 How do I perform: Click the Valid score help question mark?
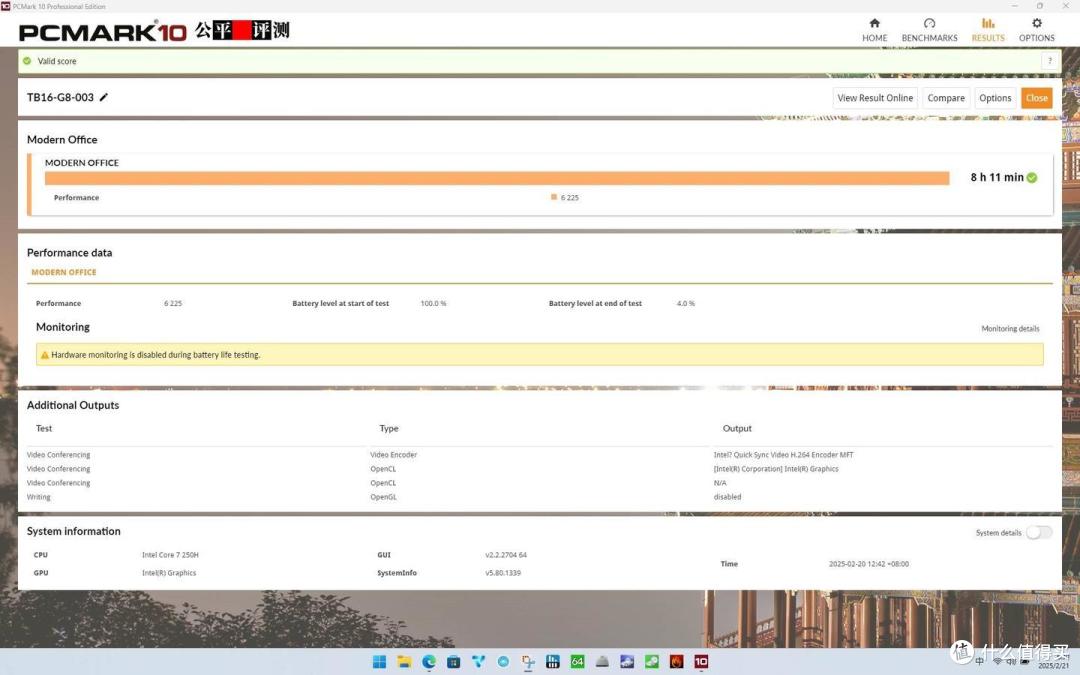(1050, 61)
